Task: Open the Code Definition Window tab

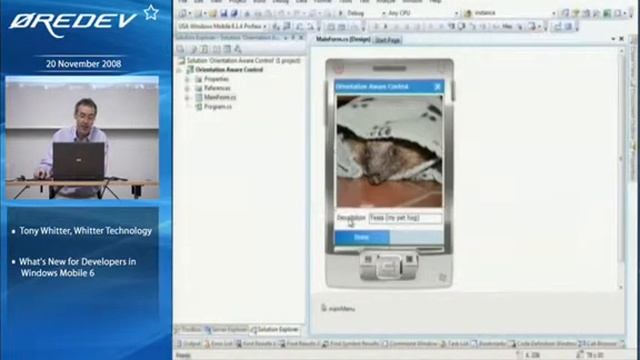Action: (543, 344)
